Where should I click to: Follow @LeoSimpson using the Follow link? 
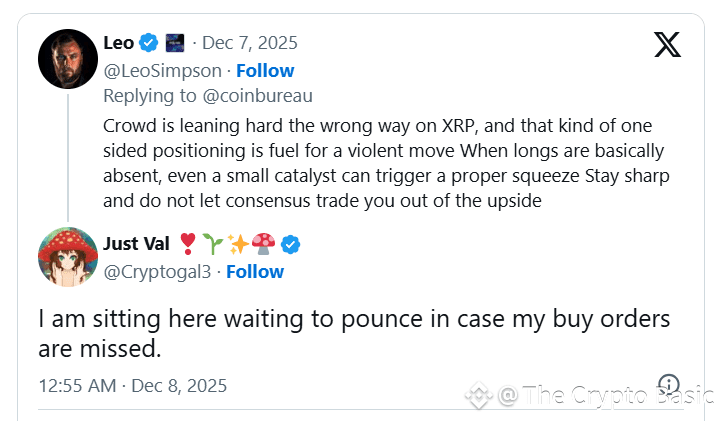pyautogui.click(x=265, y=70)
